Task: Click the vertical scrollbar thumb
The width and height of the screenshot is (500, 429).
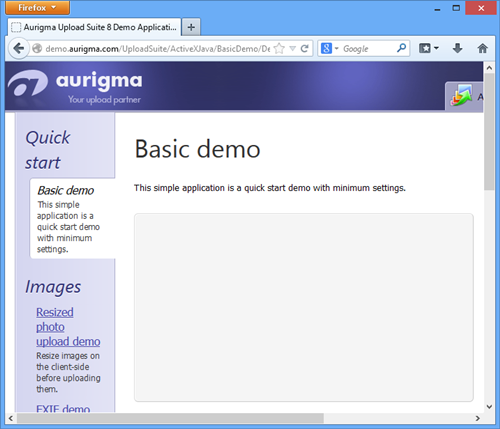Action: coord(489,132)
